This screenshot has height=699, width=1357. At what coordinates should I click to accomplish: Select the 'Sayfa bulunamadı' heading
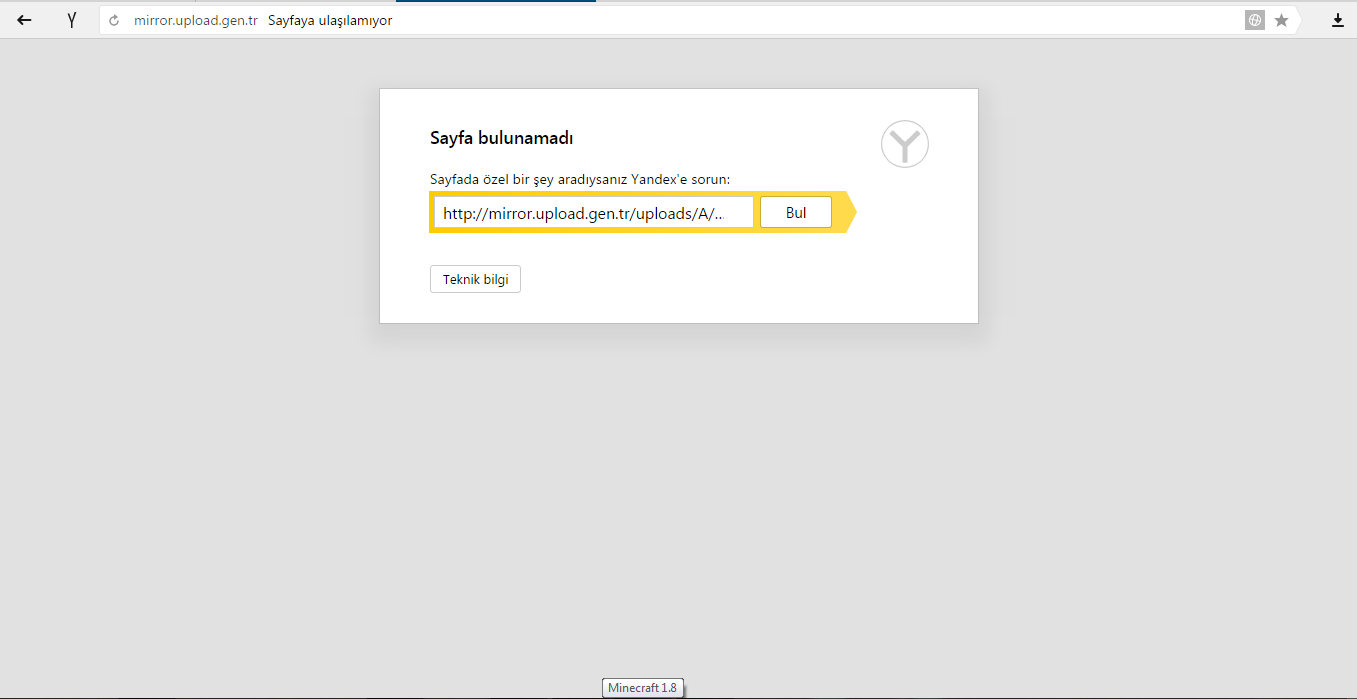tap(501, 138)
